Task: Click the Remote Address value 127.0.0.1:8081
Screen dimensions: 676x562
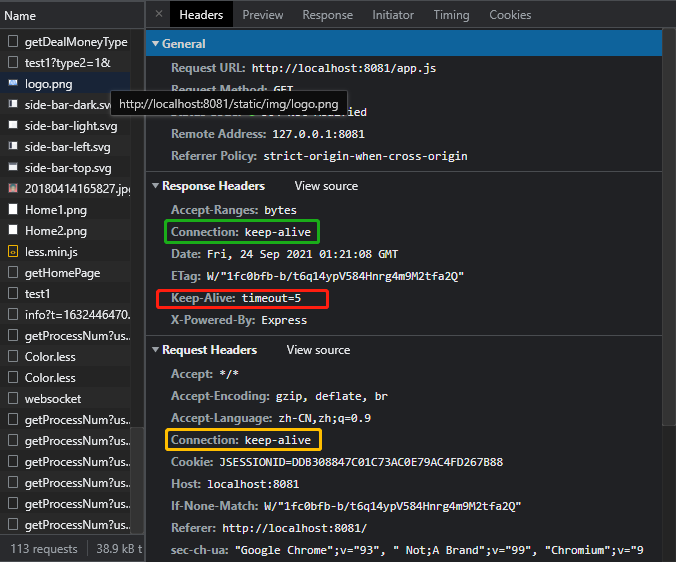Action: click(x=318, y=134)
